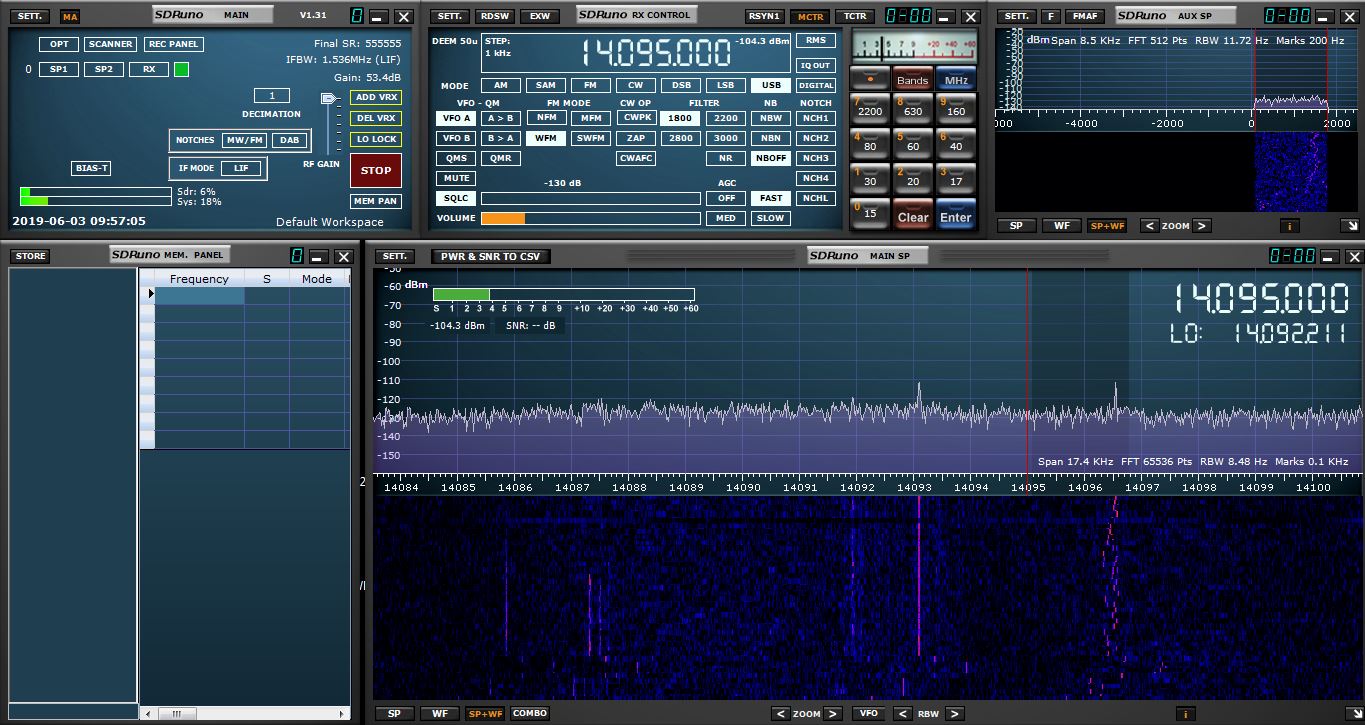Select the SP view in Main SP
The image size is (1365, 725).
click(394, 713)
